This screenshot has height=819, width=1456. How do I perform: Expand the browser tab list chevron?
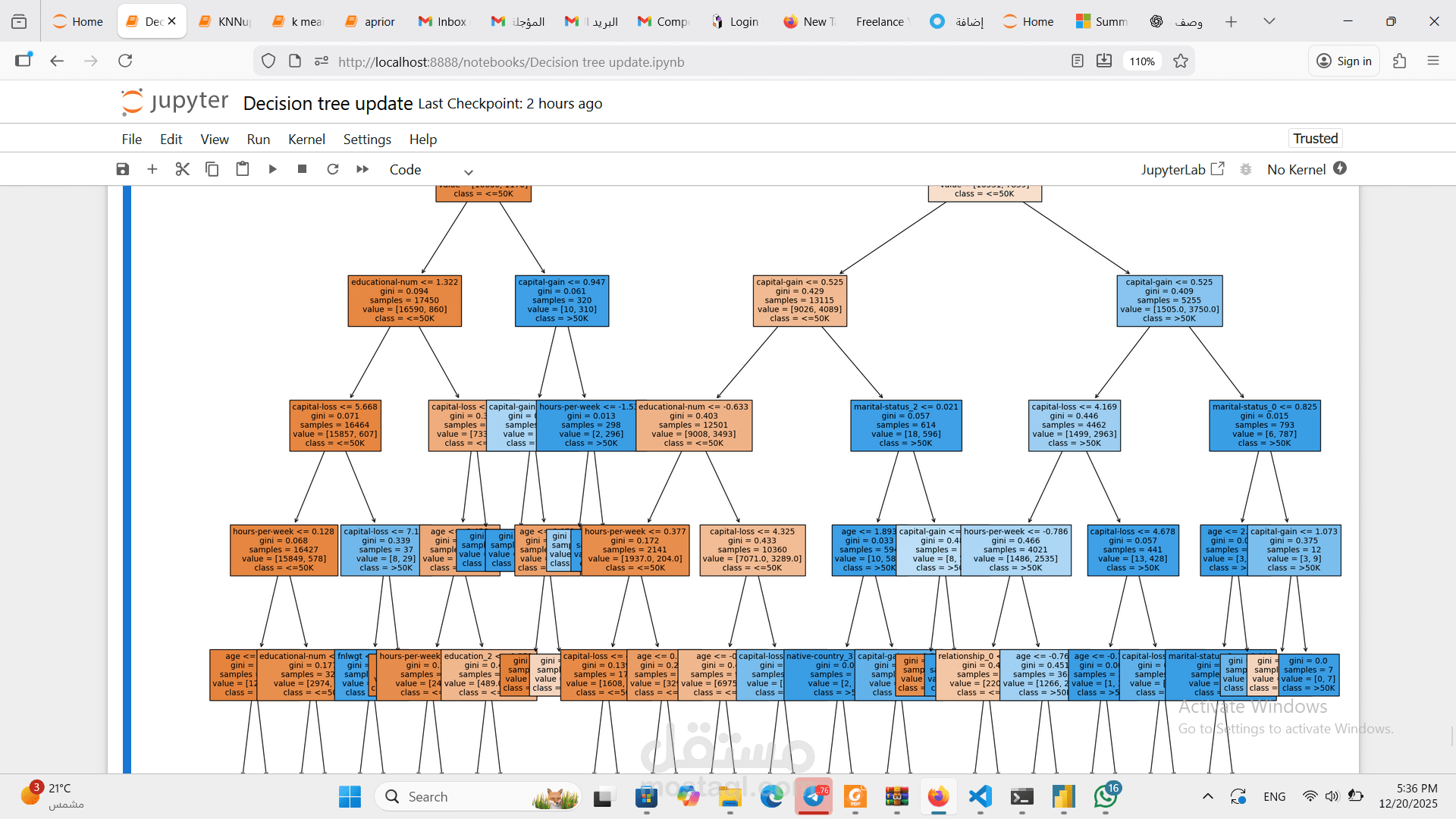[x=1269, y=20]
